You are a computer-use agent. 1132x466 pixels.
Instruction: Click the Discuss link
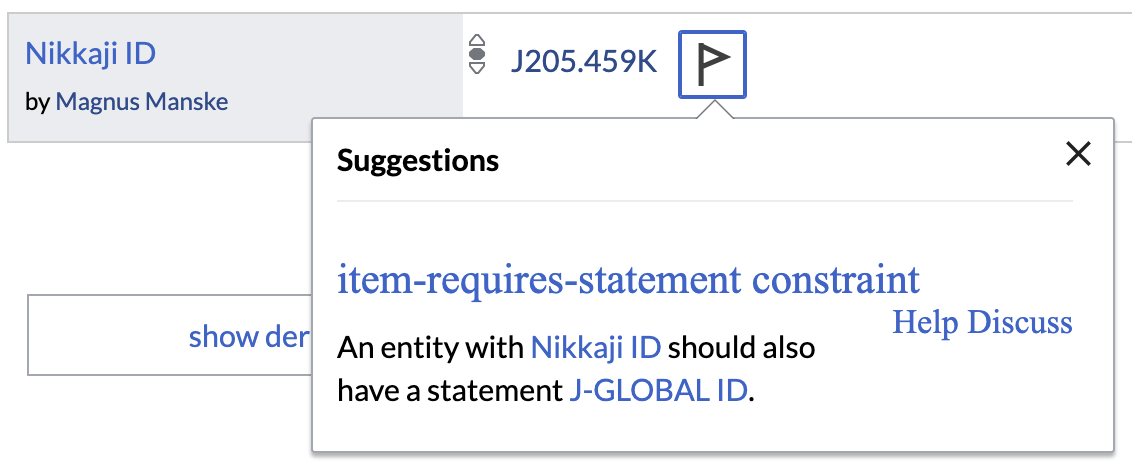coord(1019,322)
